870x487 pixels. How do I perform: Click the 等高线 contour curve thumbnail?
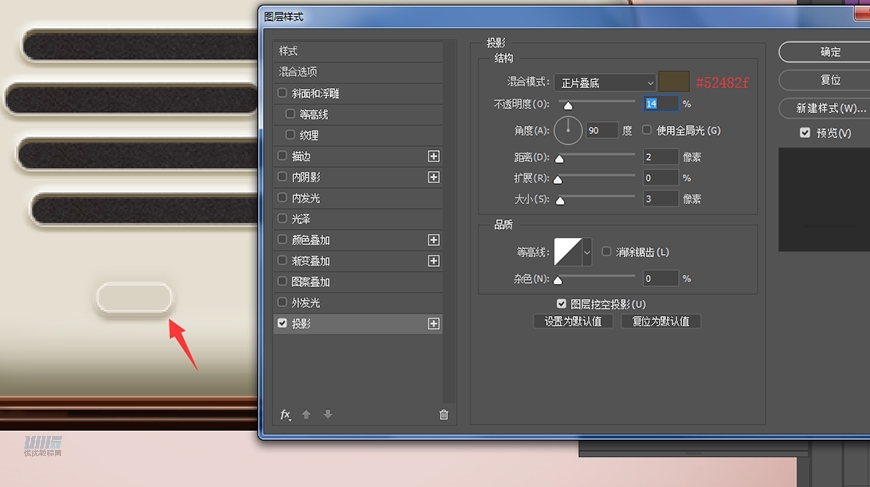coord(567,252)
